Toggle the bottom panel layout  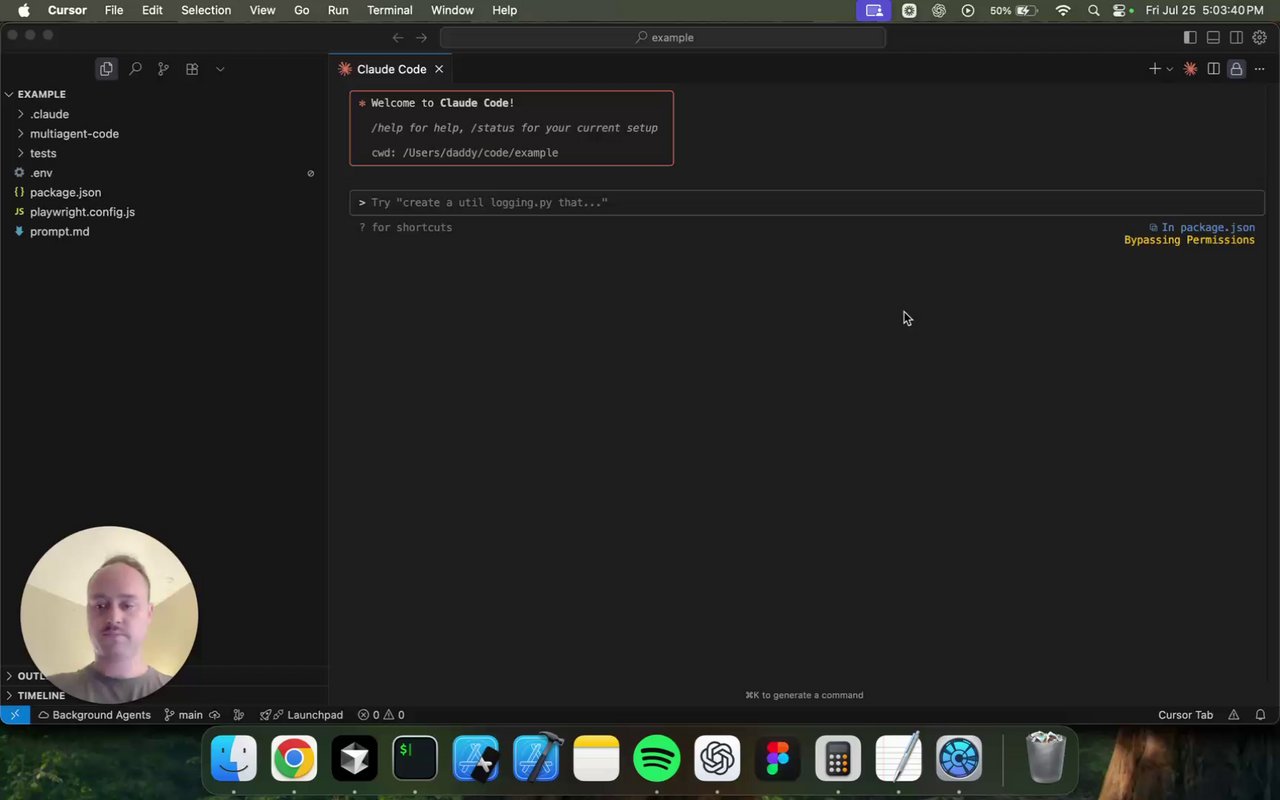1213,37
